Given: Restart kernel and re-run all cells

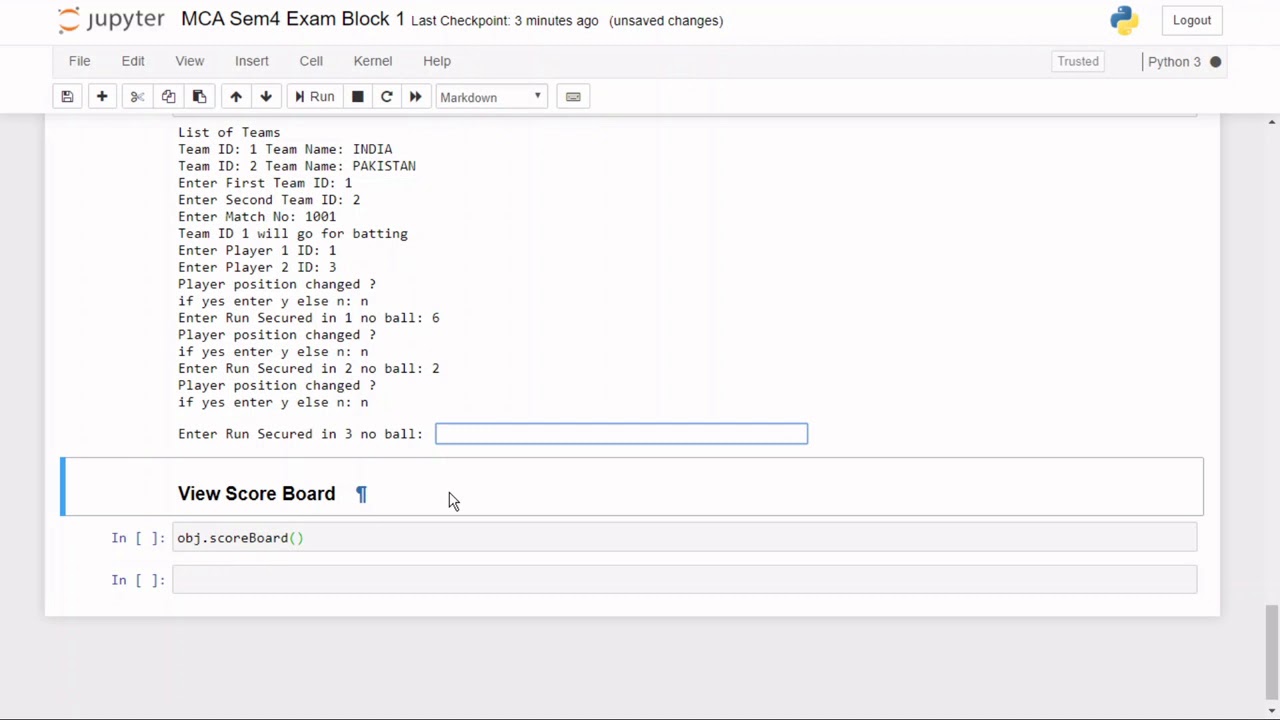Looking at the screenshot, I should click(x=415, y=97).
